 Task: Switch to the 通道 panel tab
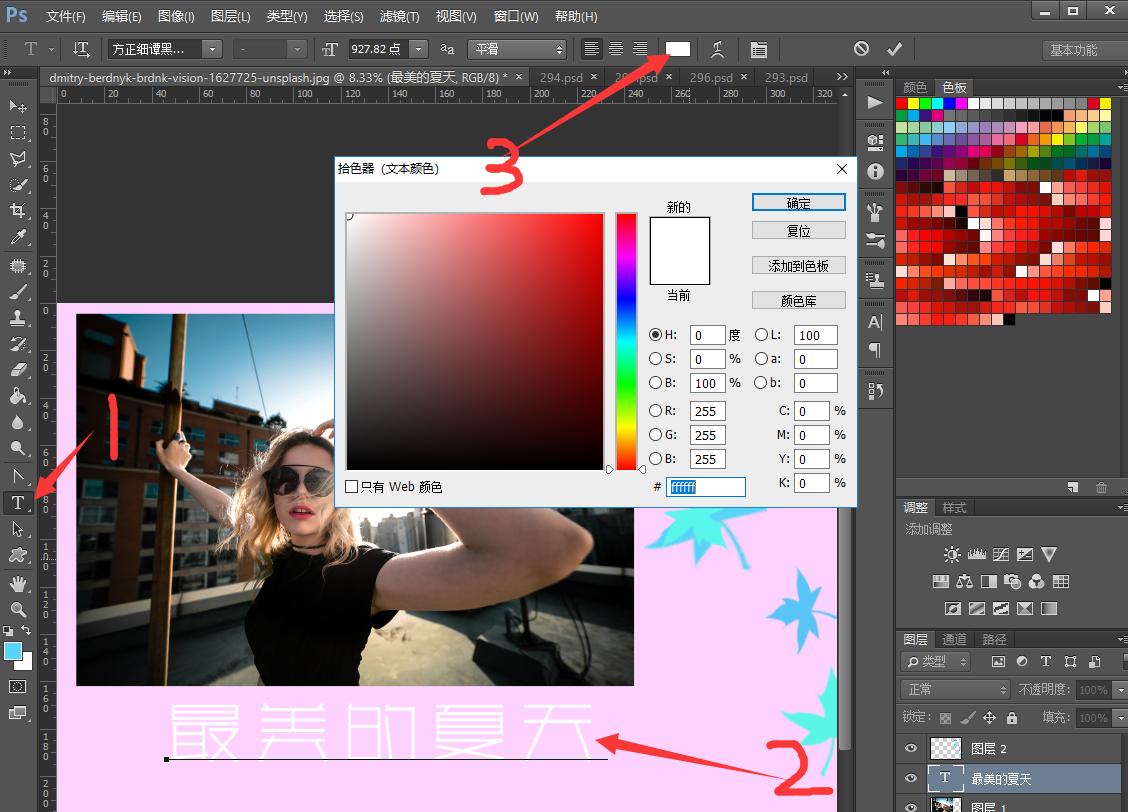955,639
